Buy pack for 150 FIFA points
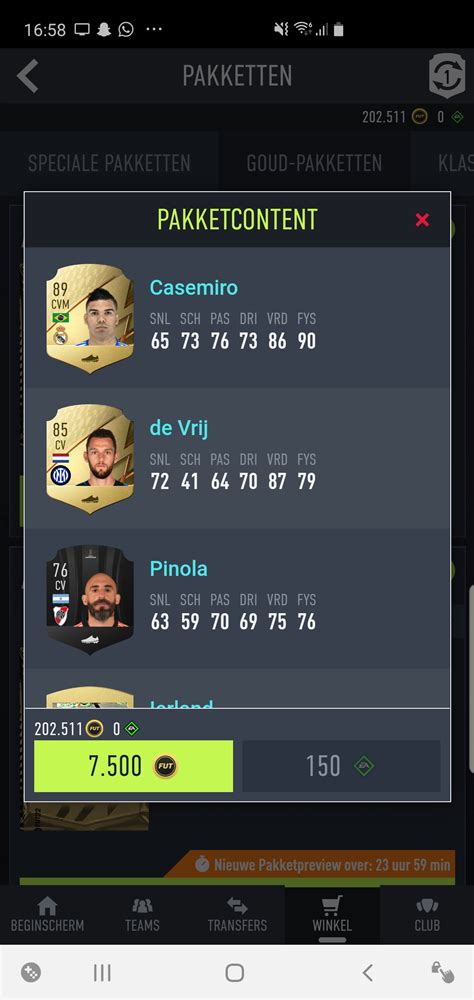 341,766
